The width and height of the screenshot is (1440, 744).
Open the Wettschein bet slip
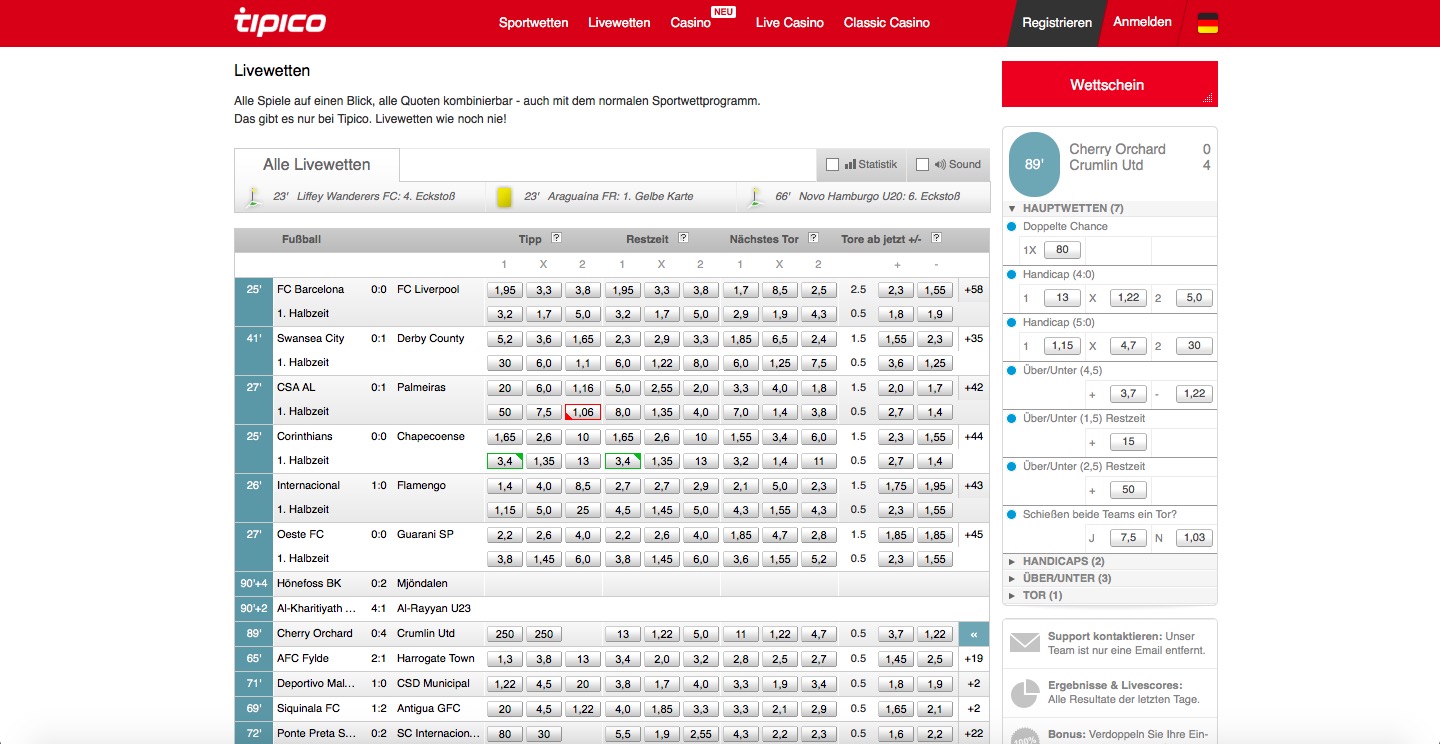(1110, 85)
